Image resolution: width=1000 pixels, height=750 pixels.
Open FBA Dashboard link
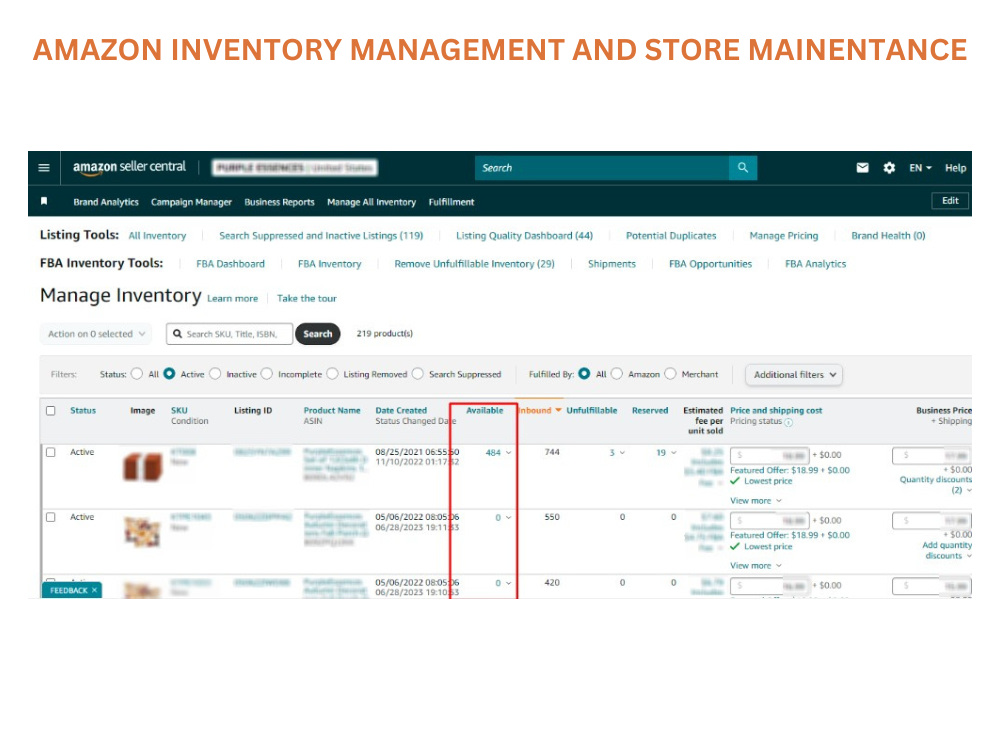coord(230,263)
